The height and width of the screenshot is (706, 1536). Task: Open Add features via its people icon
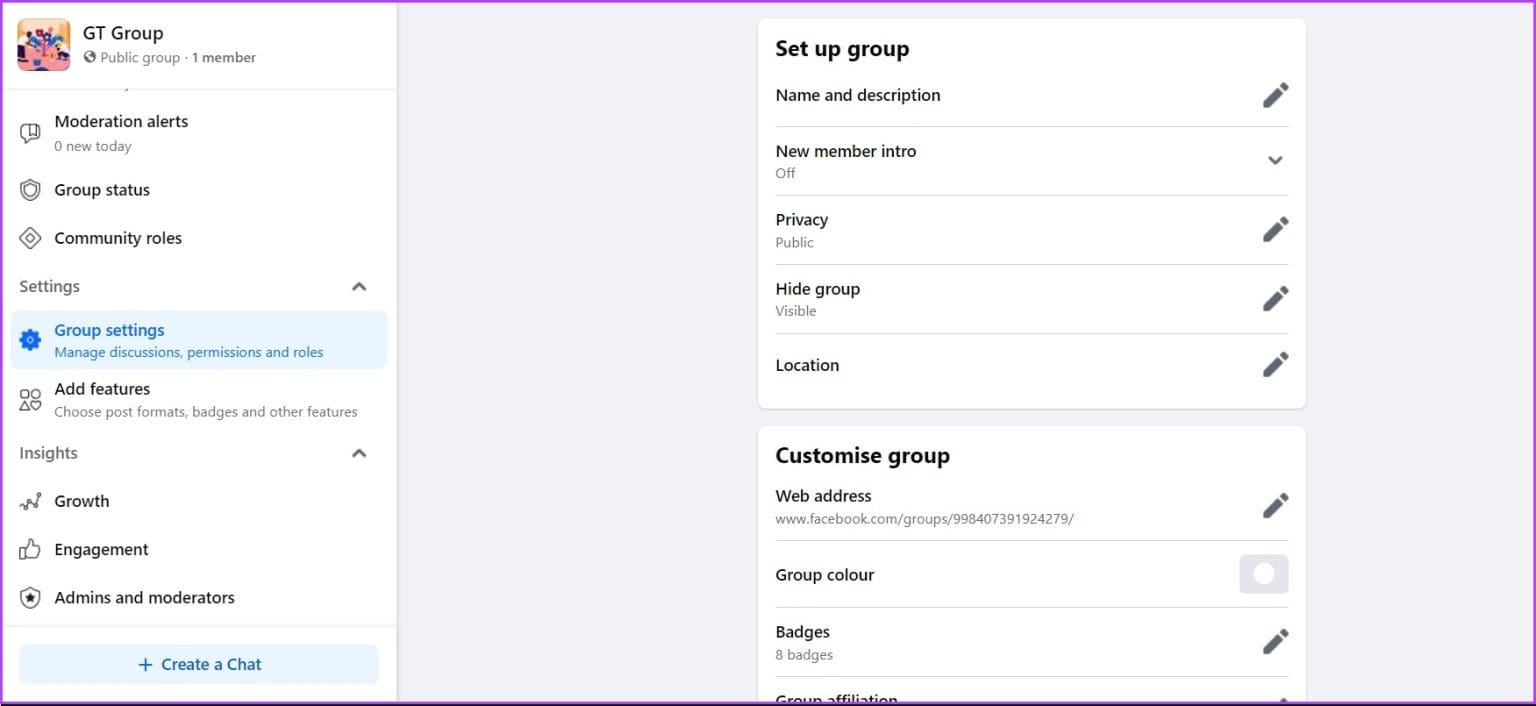tap(31, 399)
